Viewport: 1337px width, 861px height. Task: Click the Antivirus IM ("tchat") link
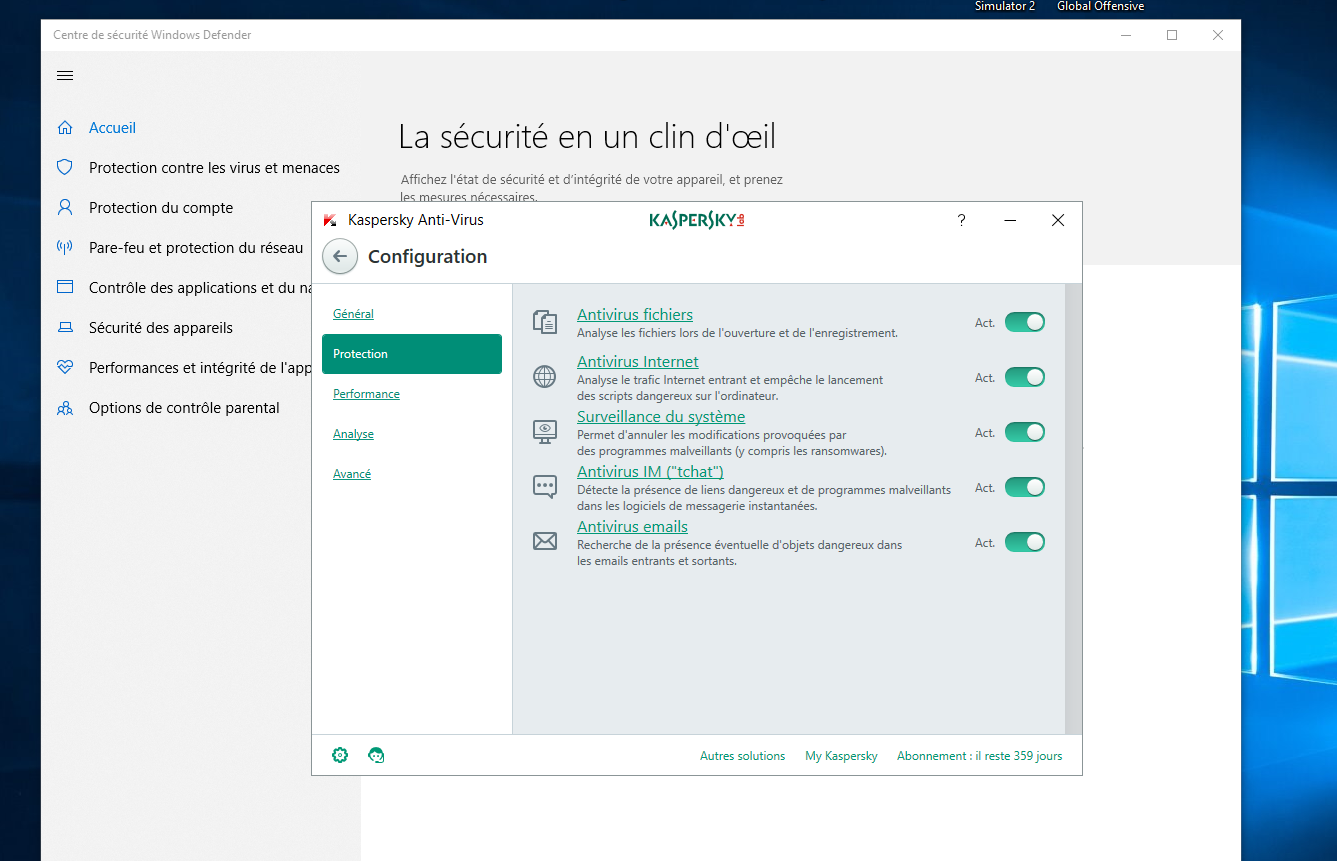[x=650, y=472]
